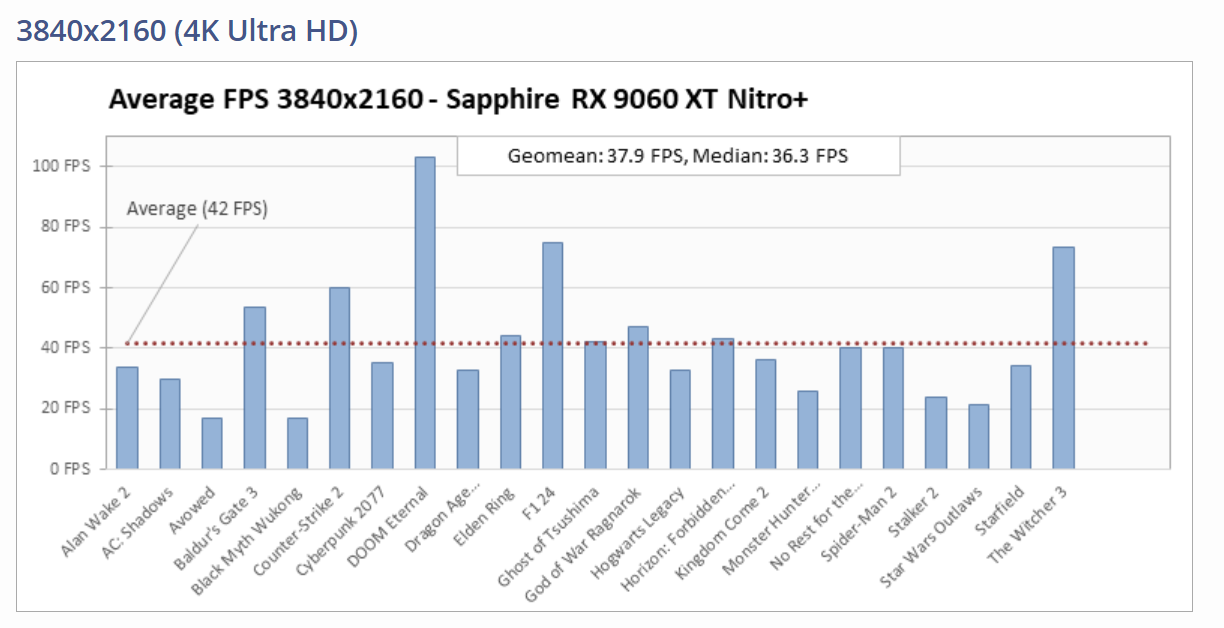Click the Baldur's Gate 3 bar

coord(255,388)
